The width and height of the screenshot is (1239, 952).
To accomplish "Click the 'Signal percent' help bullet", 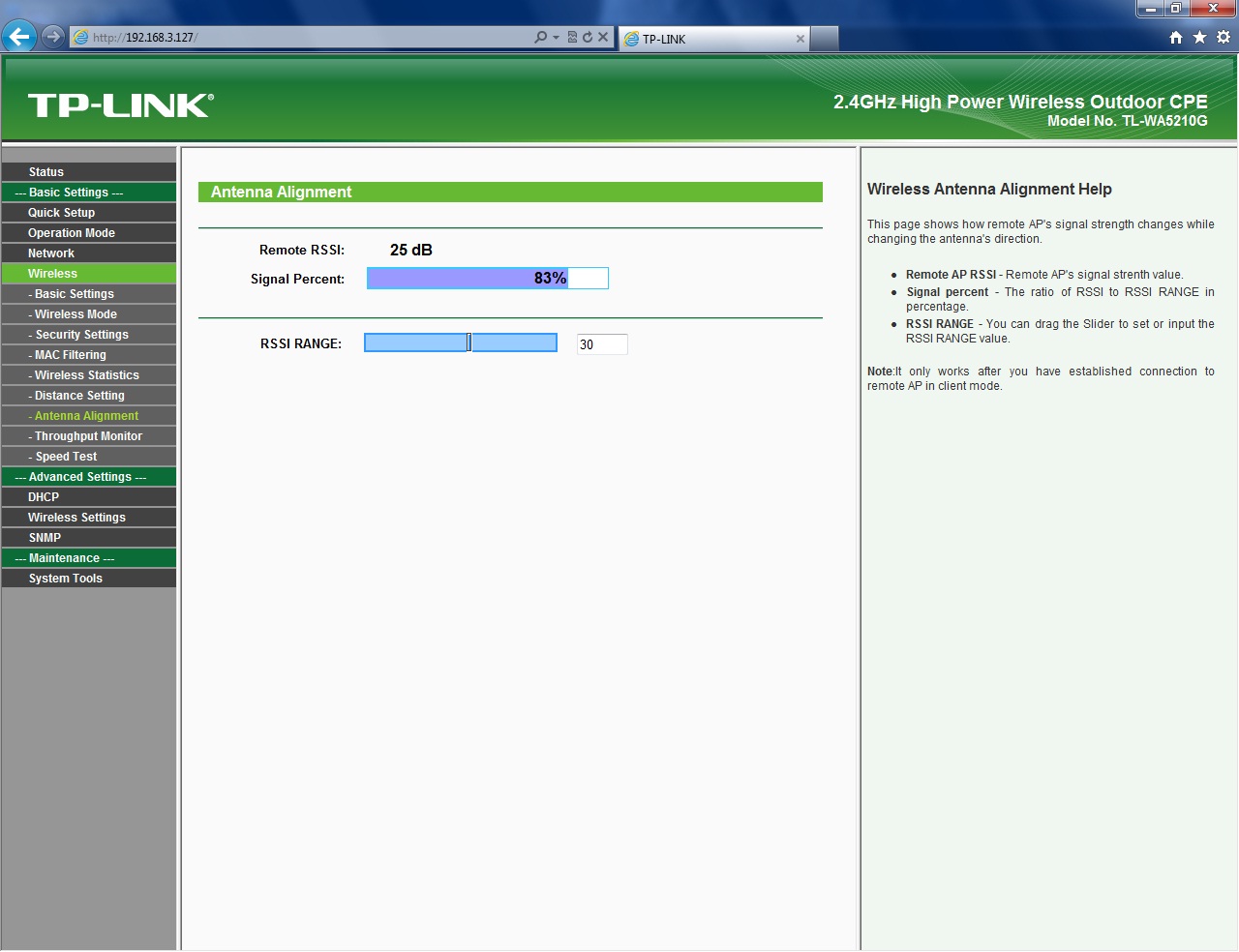I will tap(1060, 299).
